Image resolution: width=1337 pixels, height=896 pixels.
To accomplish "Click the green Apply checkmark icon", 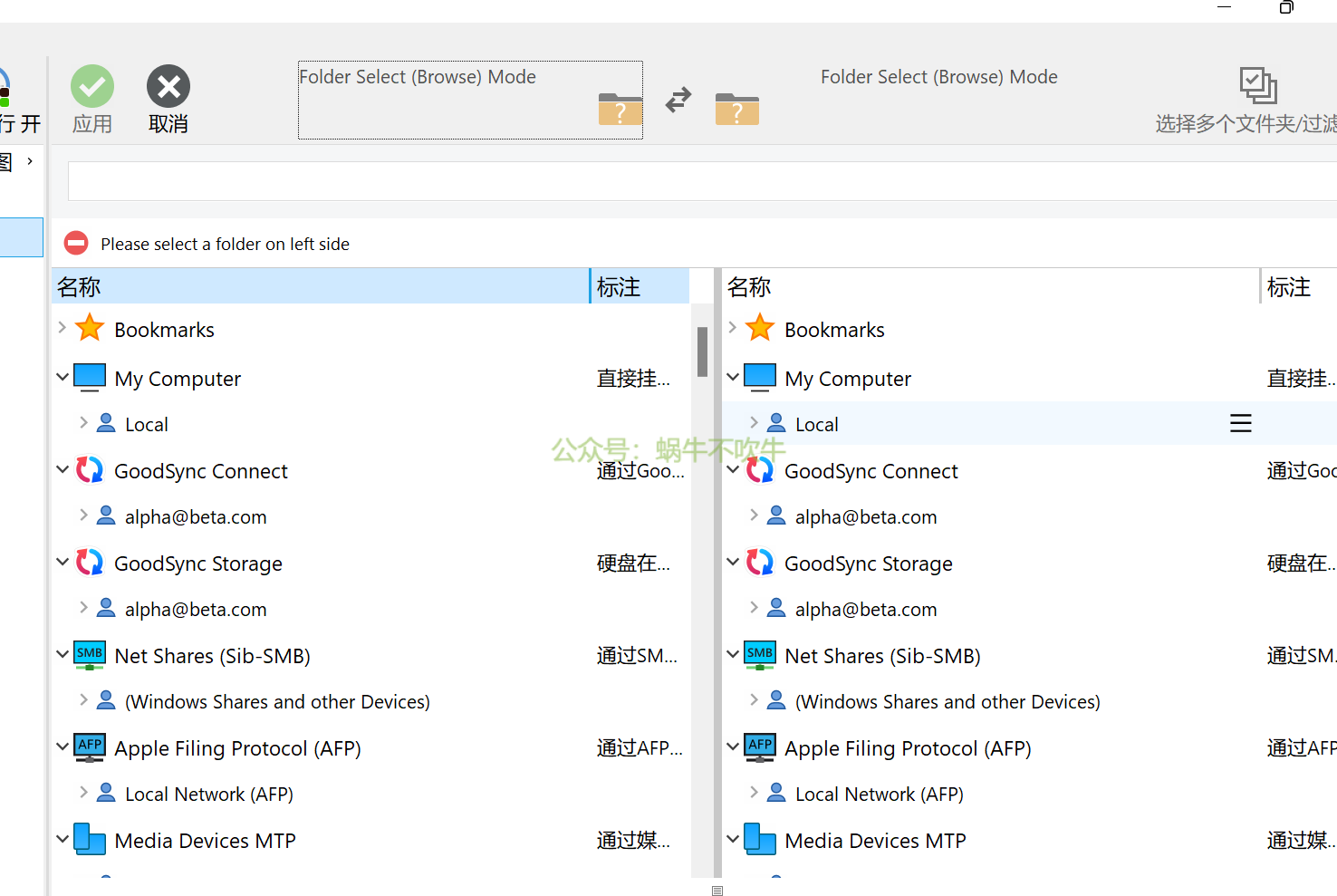I will pyautogui.click(x=92, y=87).
